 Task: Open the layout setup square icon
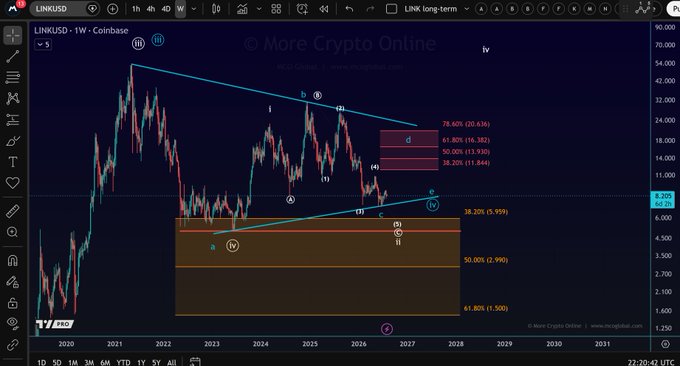[391, 9]
